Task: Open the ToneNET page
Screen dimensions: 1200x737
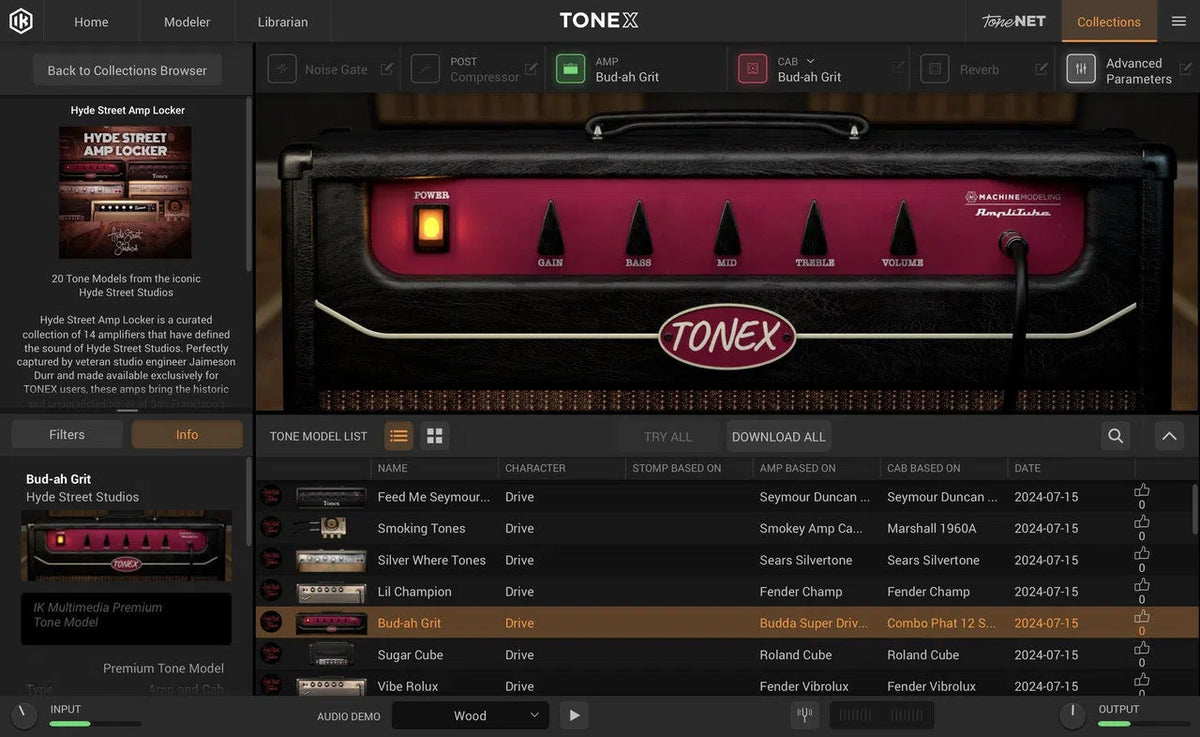Action: coord(1012,20)
